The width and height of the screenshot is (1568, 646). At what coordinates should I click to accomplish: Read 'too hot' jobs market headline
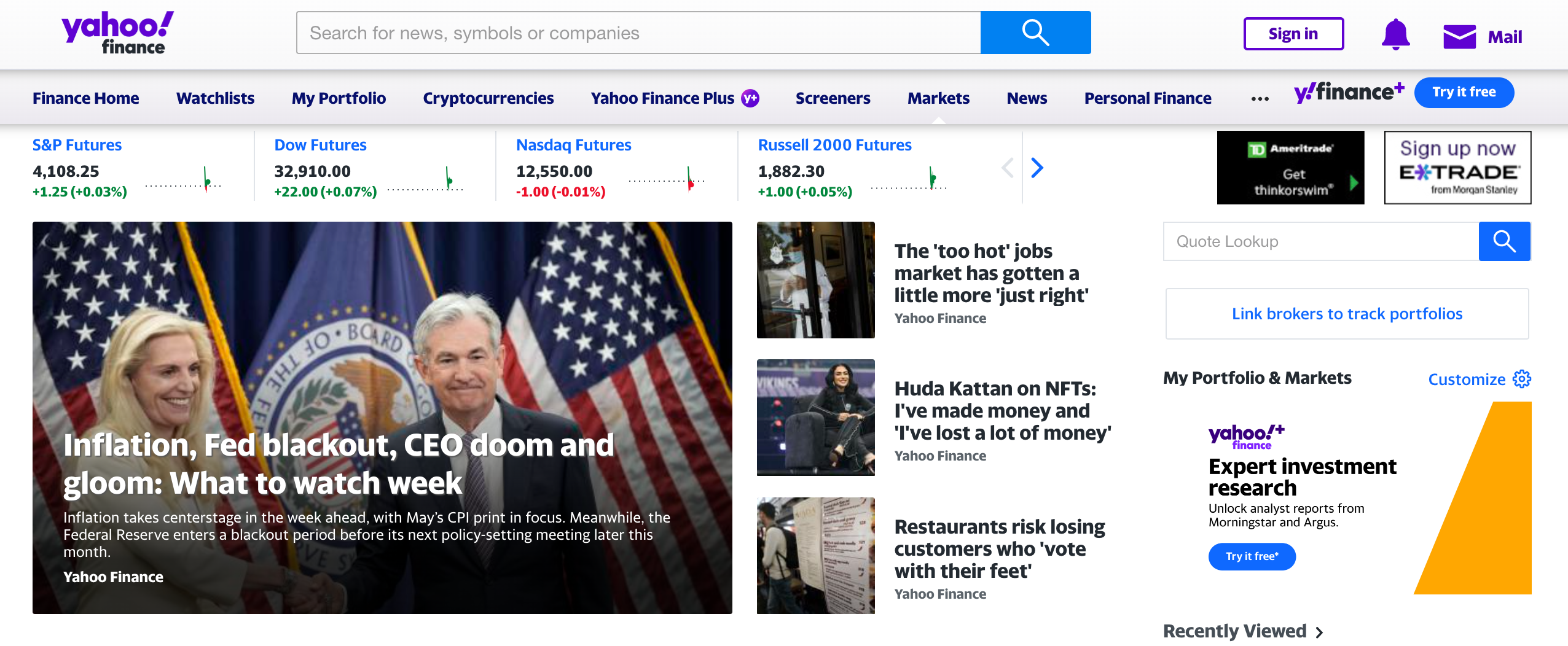tap(991, 273)
